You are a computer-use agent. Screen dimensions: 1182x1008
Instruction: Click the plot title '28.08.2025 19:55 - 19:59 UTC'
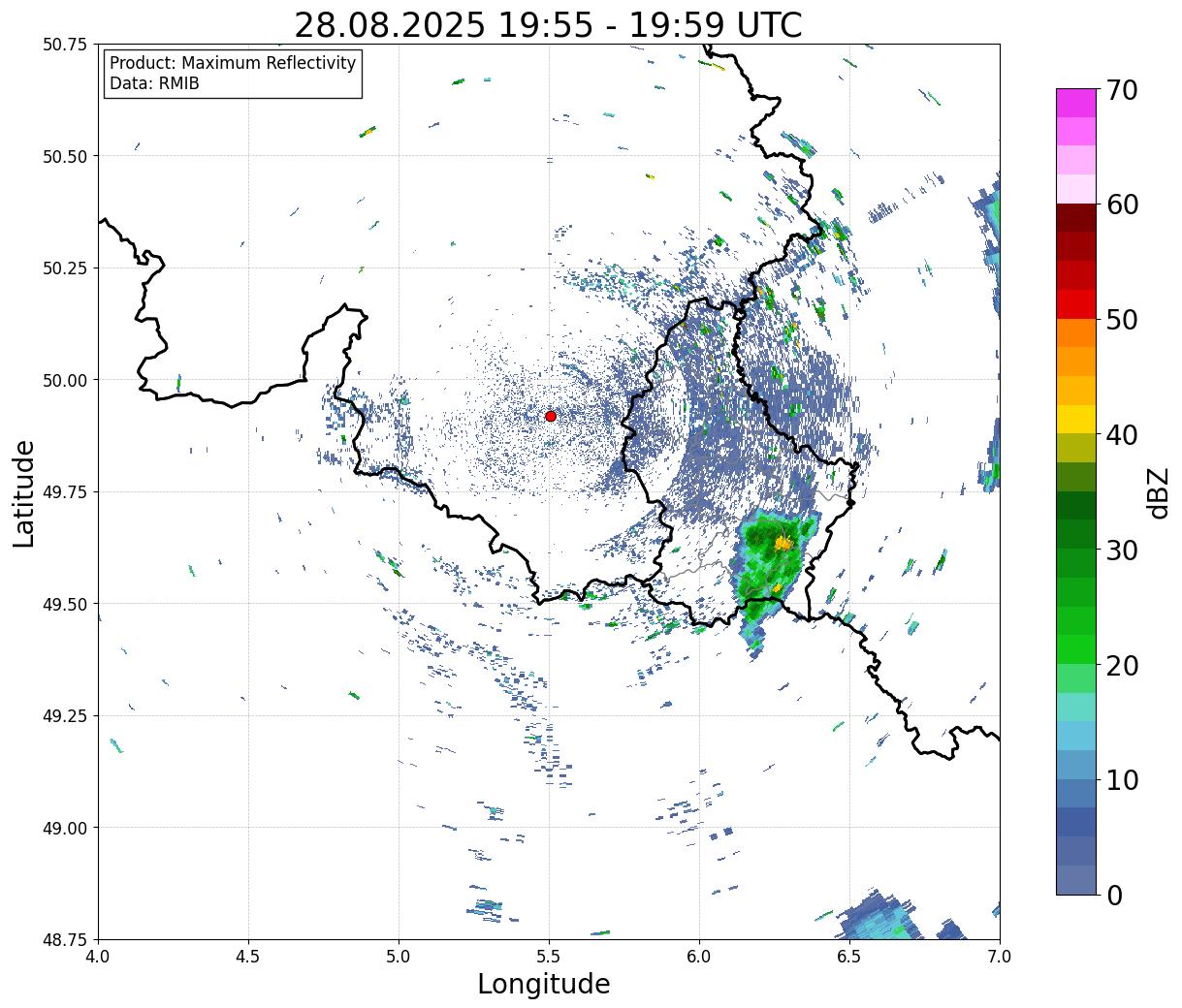(548, 24)
